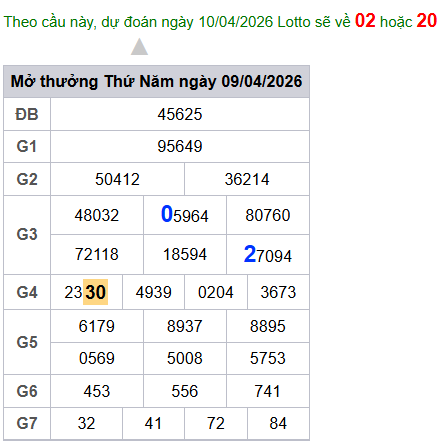
Task: Click G5 number 5008
Action: coord(185,359)
